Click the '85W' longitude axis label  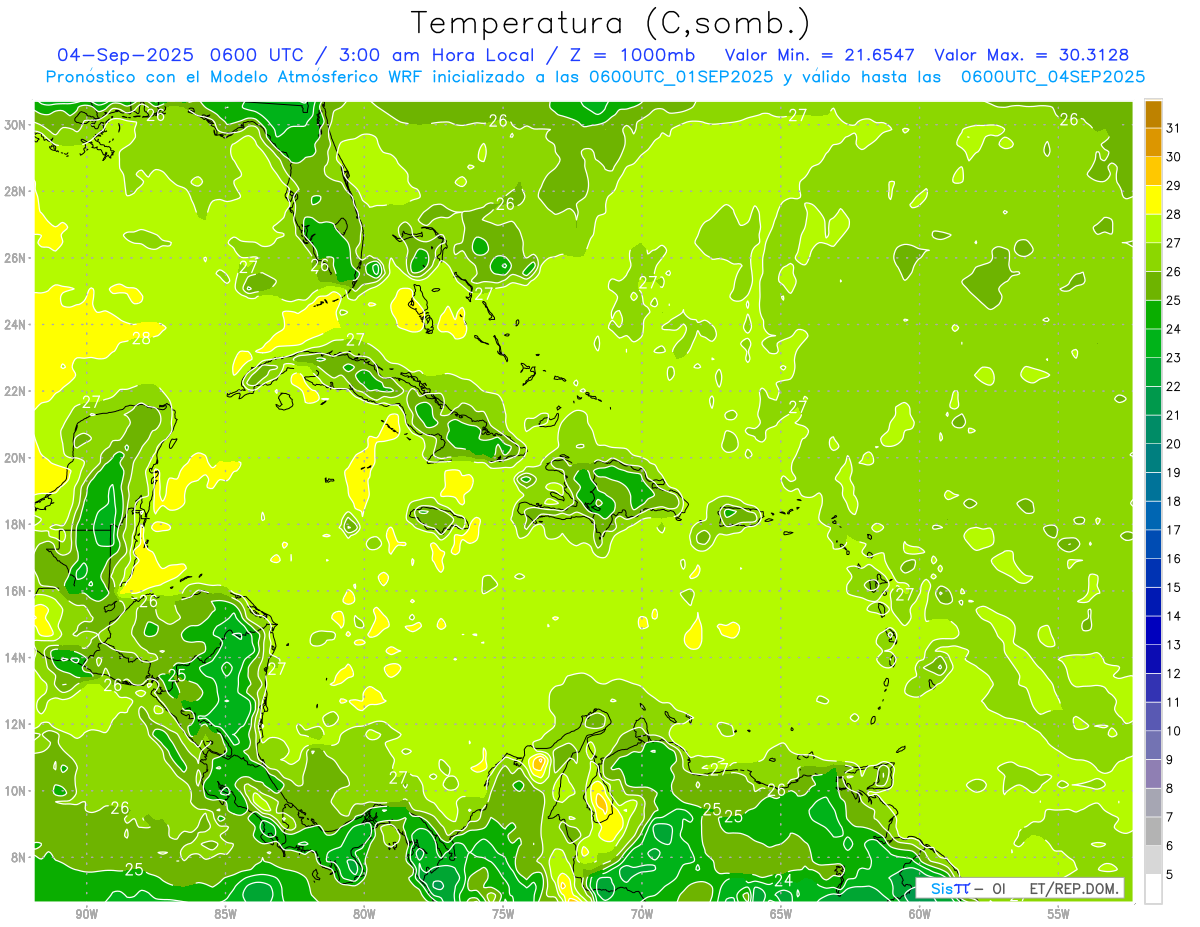pos(225,914)
